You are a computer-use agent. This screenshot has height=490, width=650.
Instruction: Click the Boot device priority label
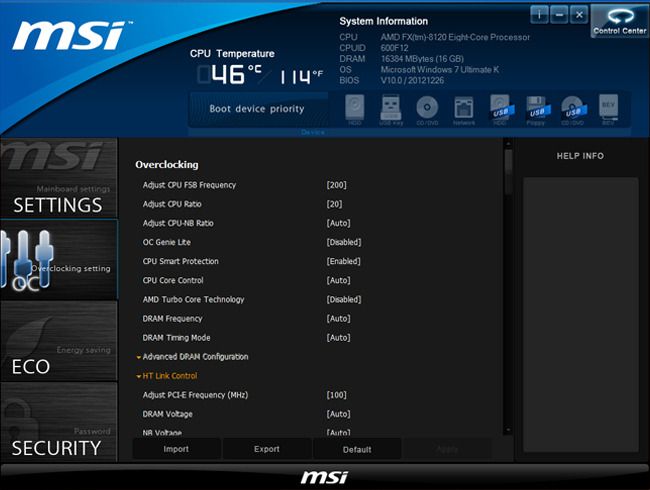coord(257,109)
